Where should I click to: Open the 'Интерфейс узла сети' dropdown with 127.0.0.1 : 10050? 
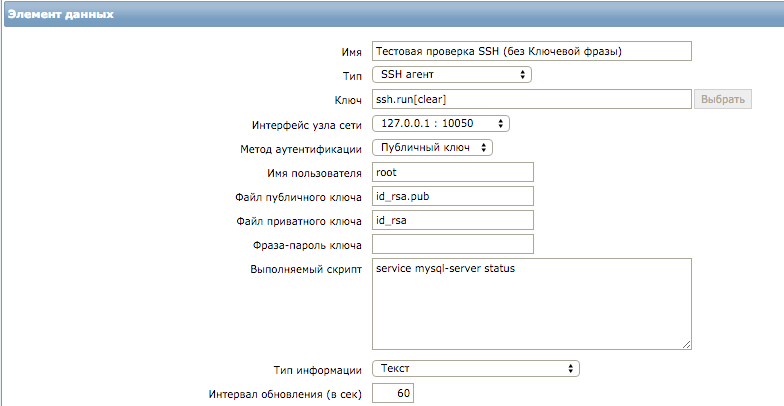point(441,124)
